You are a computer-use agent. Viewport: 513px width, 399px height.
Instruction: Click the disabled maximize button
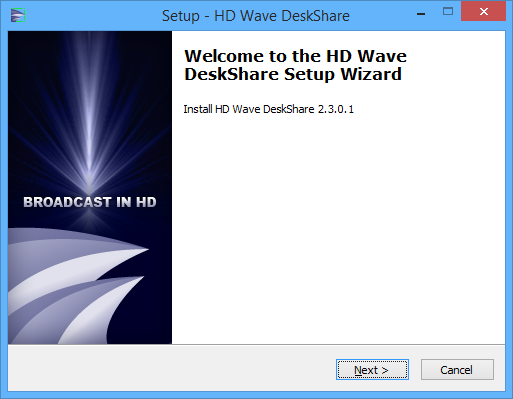[448, 12]
